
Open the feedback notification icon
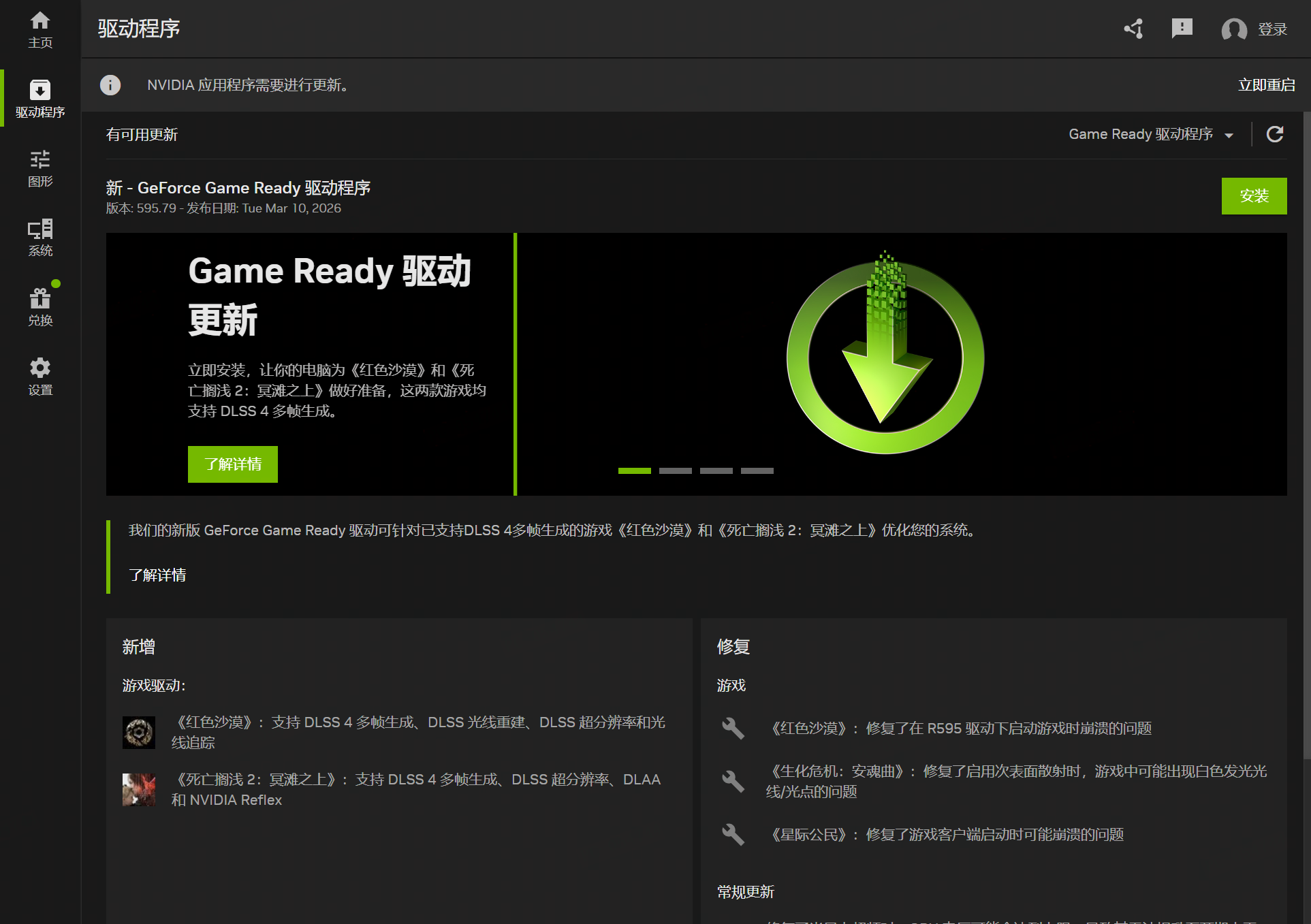tap(1182, 29)
